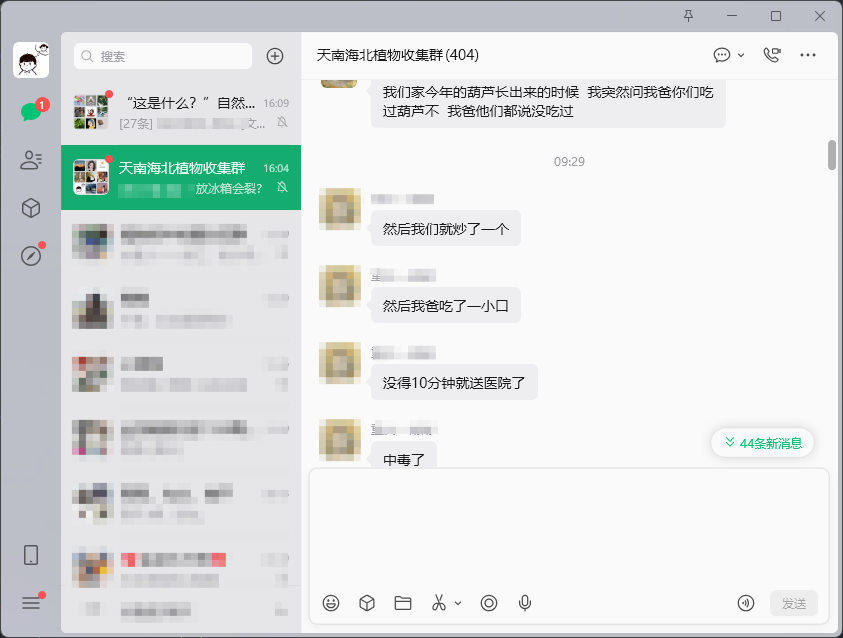Click the message about 葫芦 growing this year

point(548,102)
